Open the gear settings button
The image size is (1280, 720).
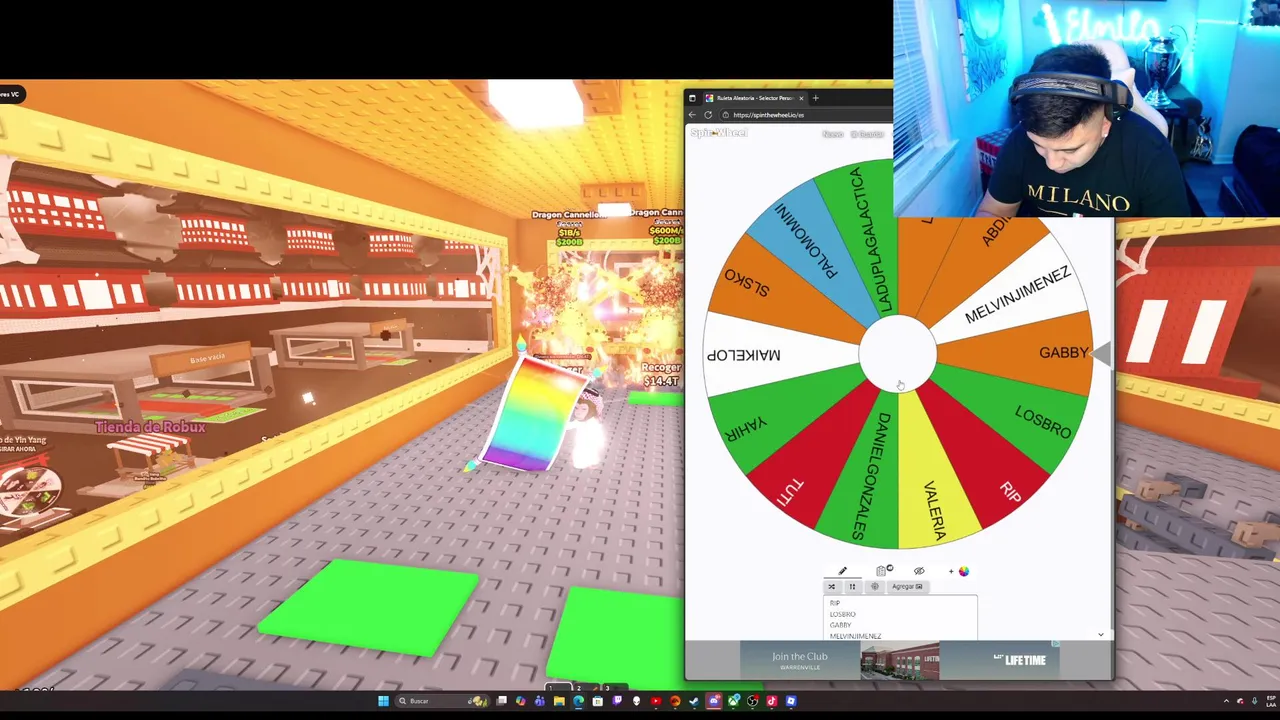[875, 587]
